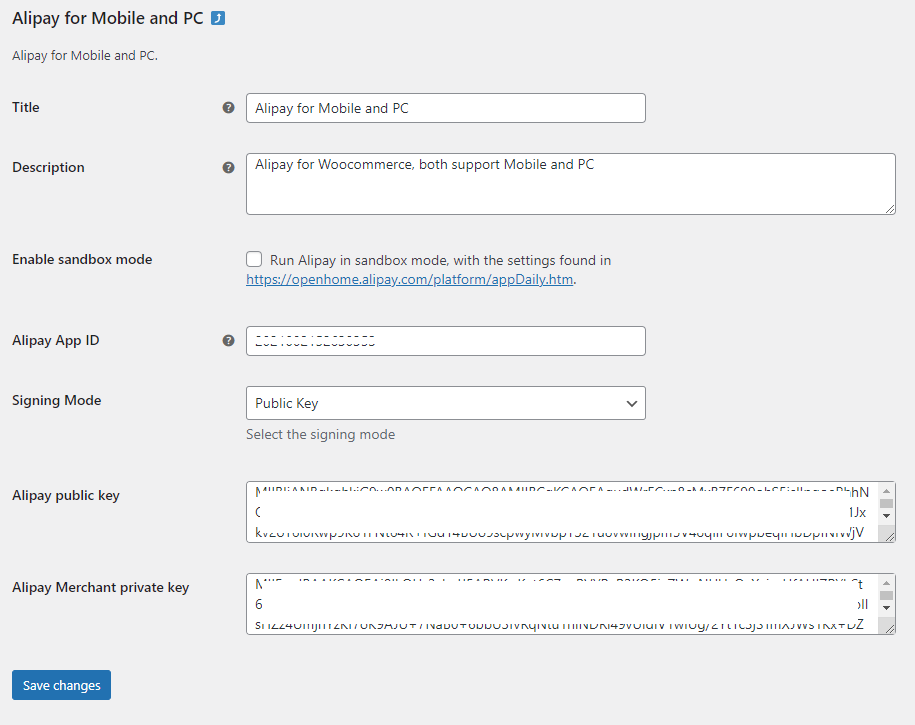Show help tooltip for Alipay App ID

point(228,340)
